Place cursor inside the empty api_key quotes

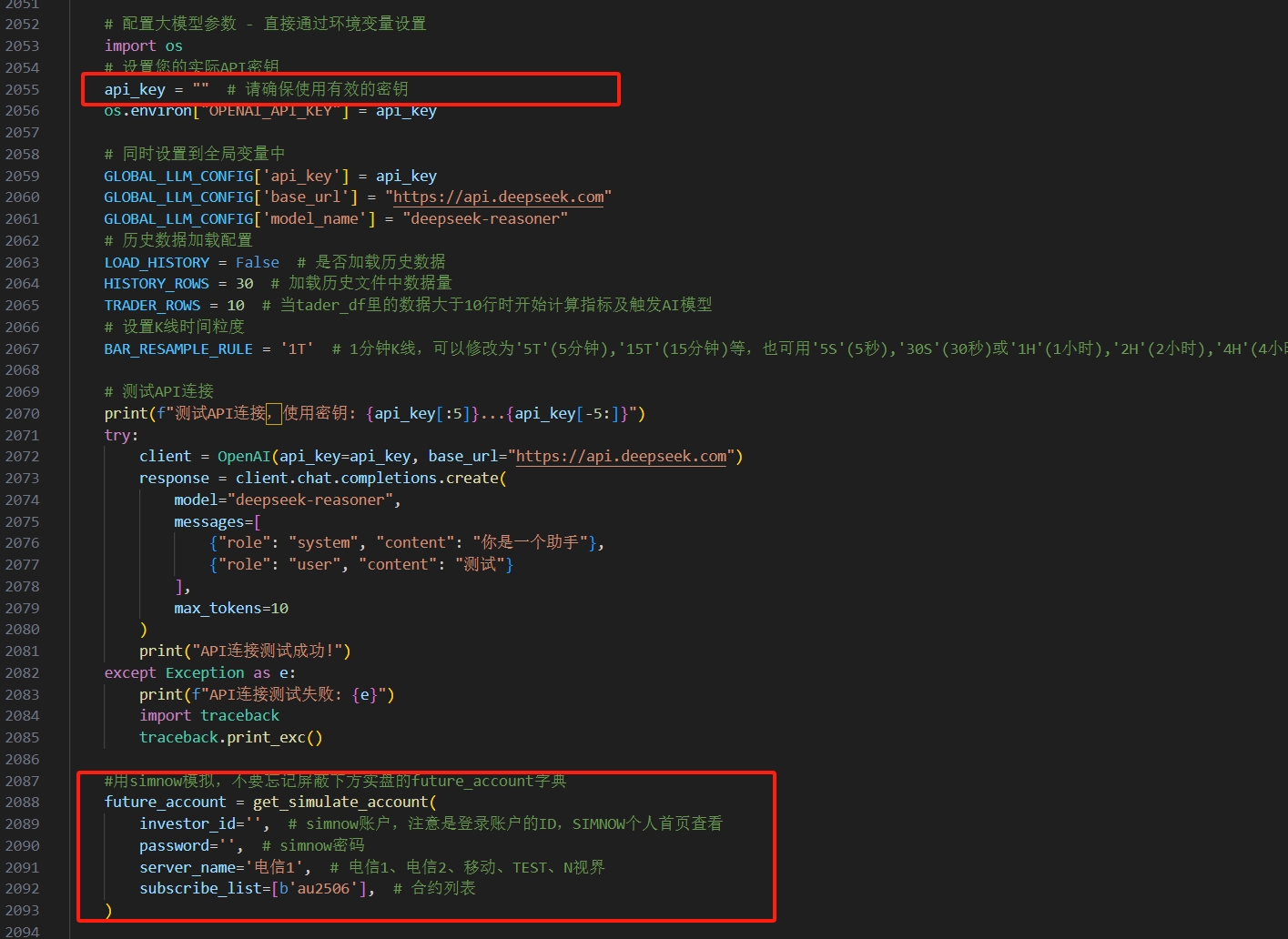click(x=201, y=89)
